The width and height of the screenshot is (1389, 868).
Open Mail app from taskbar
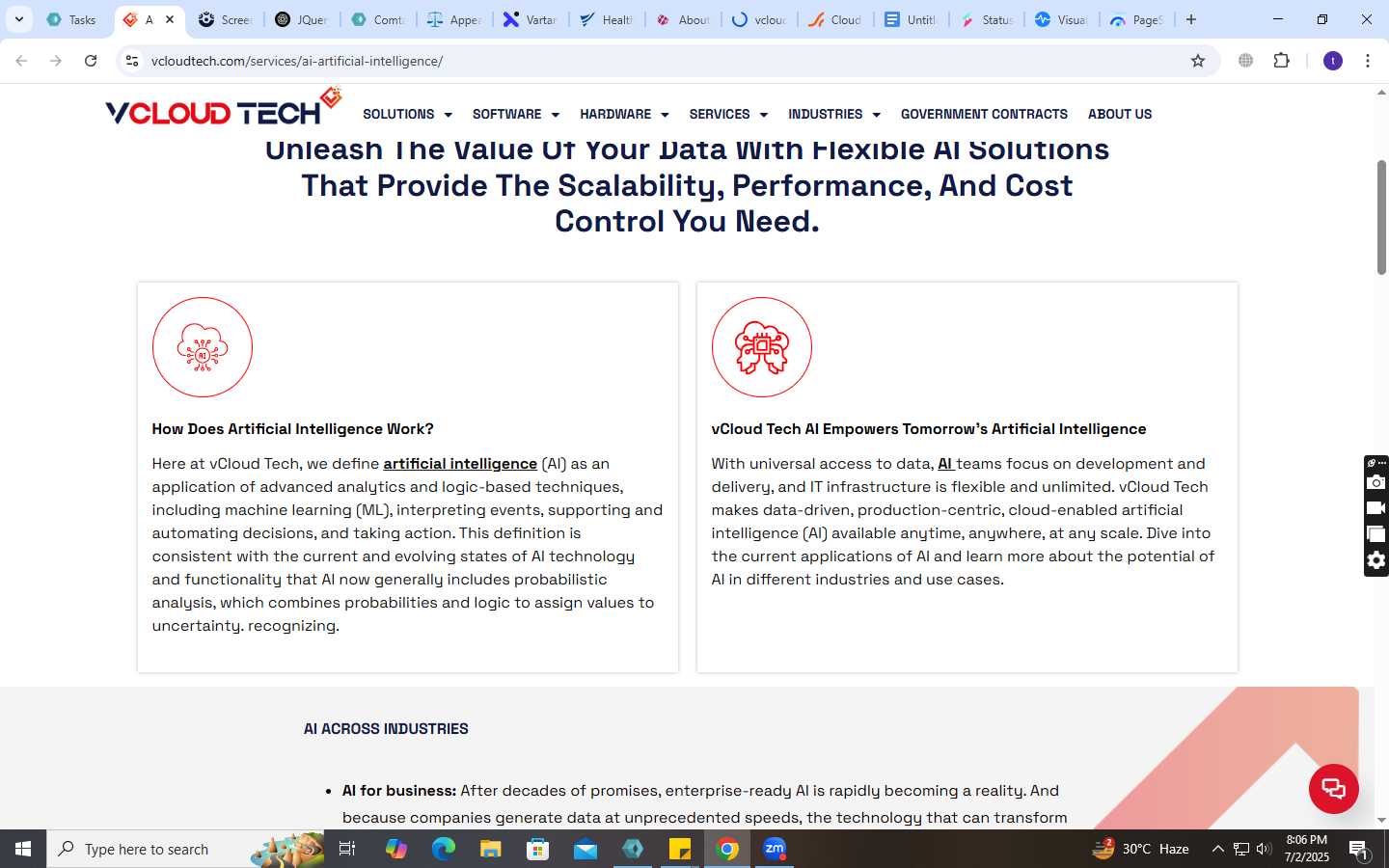pyautogui.click(x=585, y=849)
